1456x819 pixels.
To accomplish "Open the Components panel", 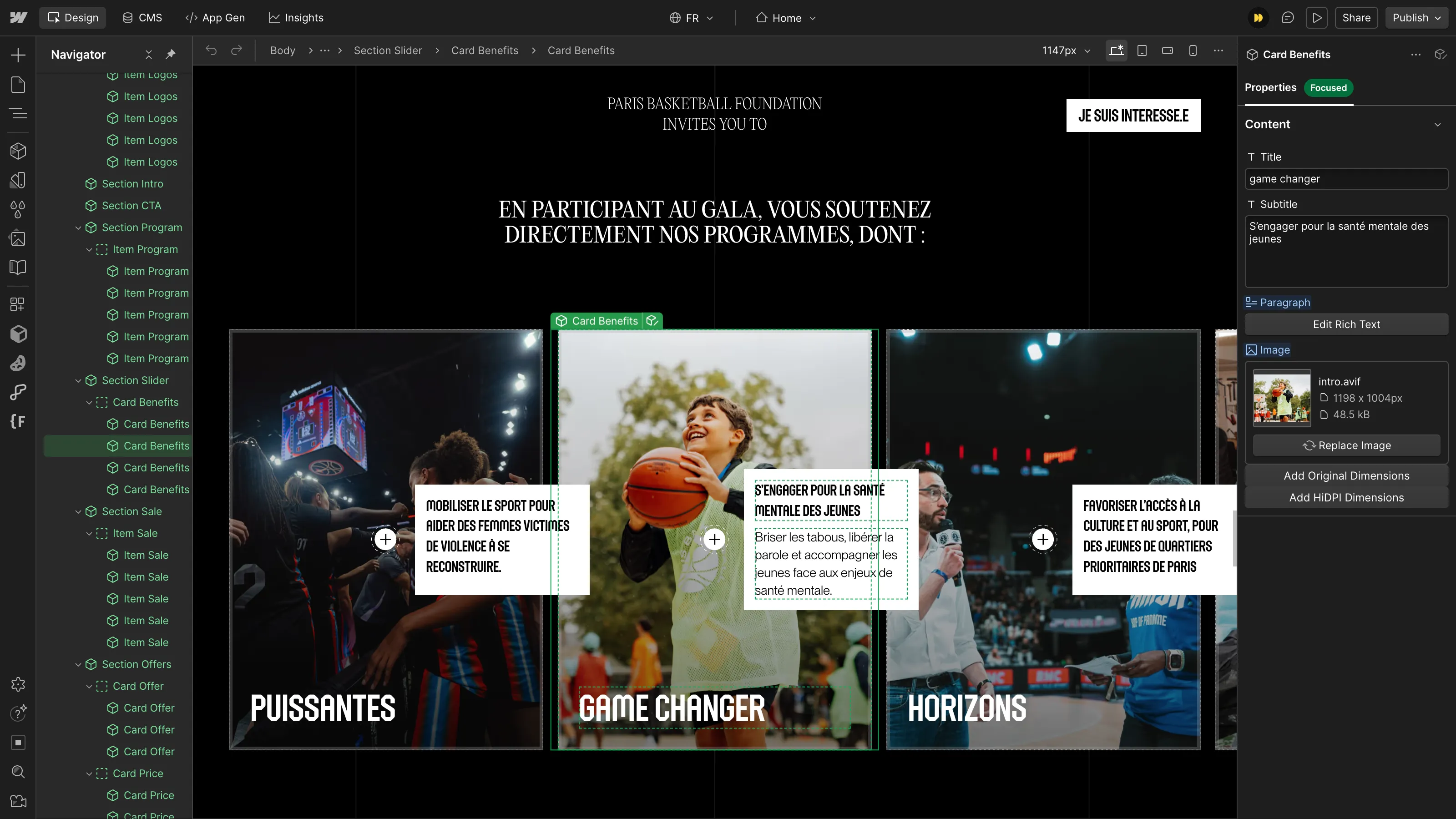I will [18, 151].
